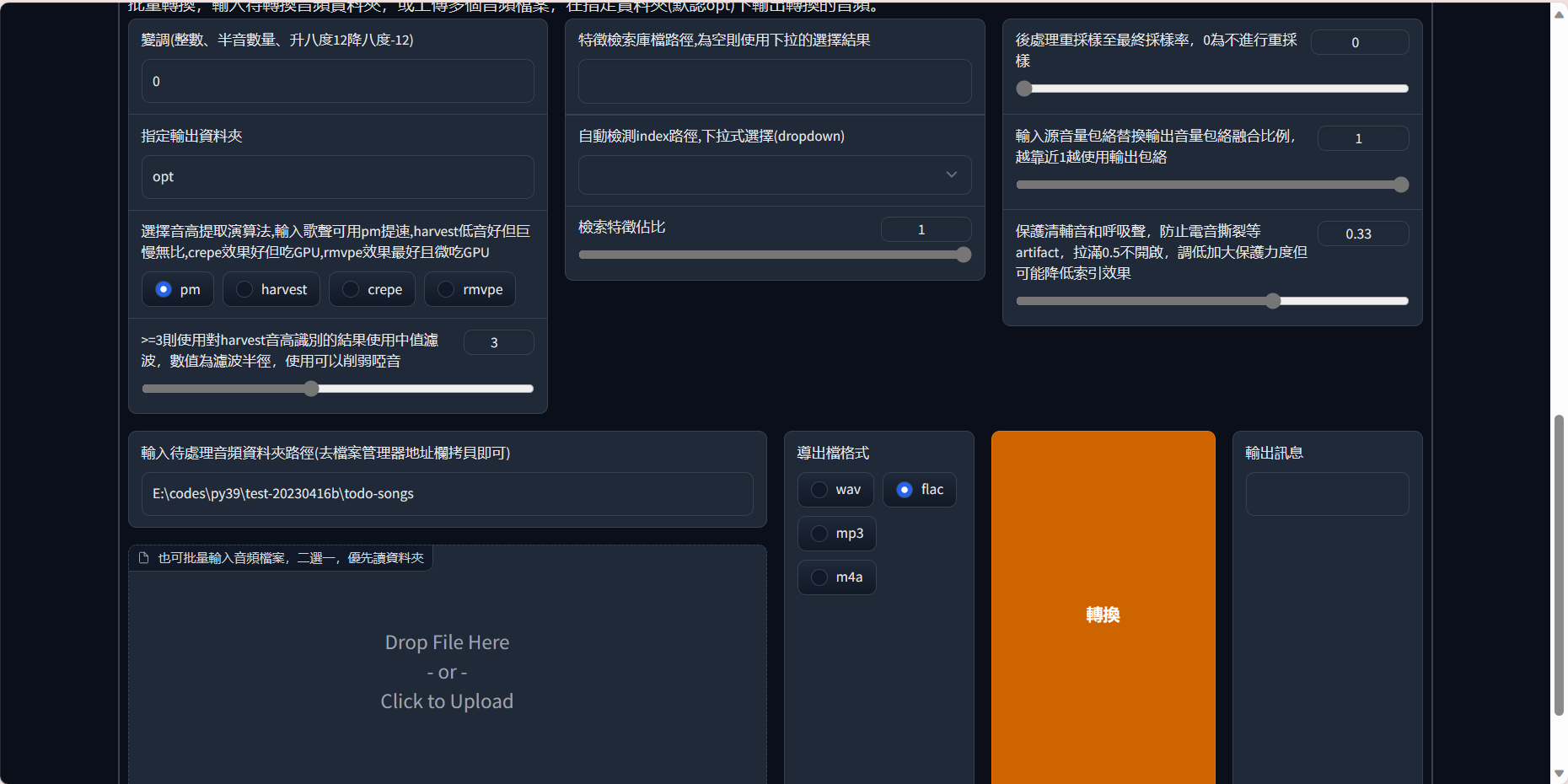Click the Drop File Here upload area
The width and height of the screenshot is (1568, 784).
click(448, 672)
